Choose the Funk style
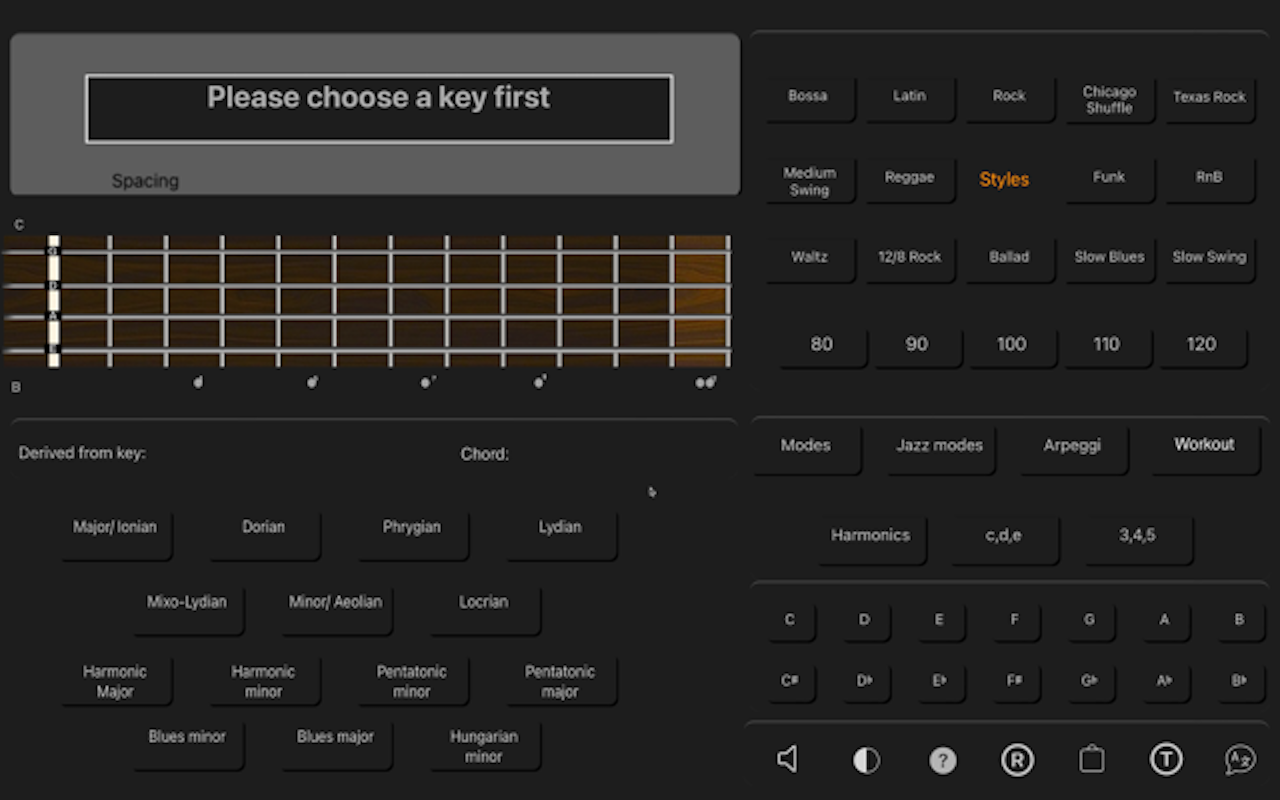The image size is (1280, 800). coord(1109,179)
